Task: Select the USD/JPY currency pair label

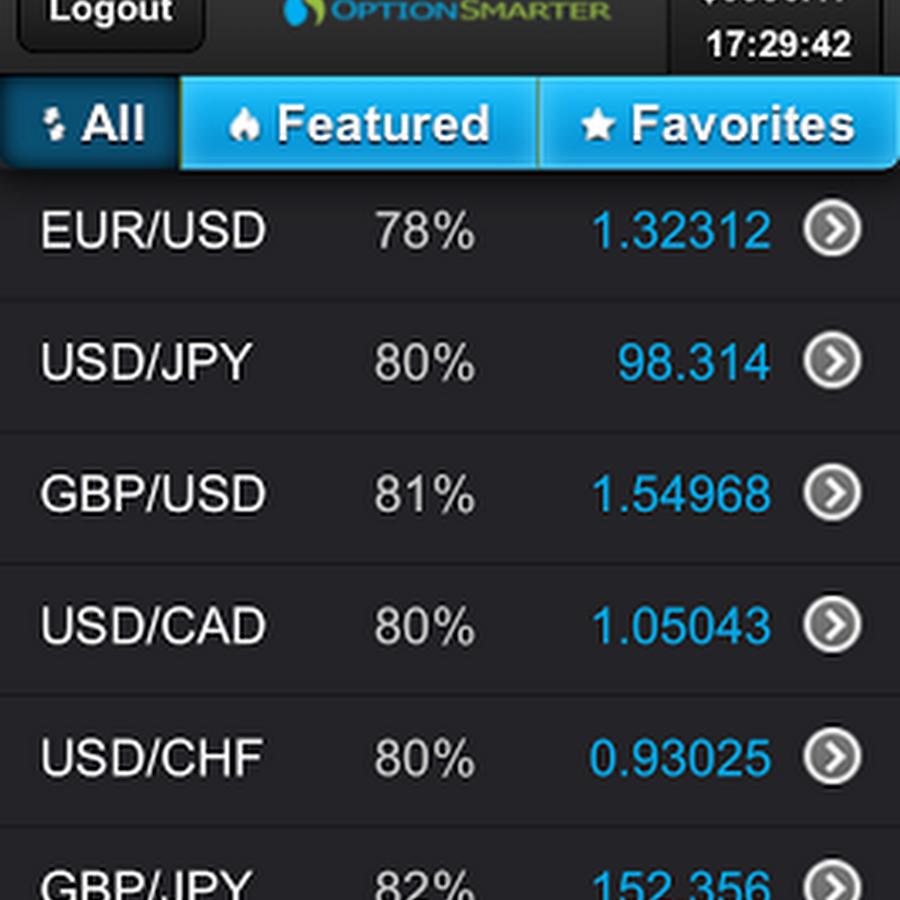Action: click(x=145, y=362)
